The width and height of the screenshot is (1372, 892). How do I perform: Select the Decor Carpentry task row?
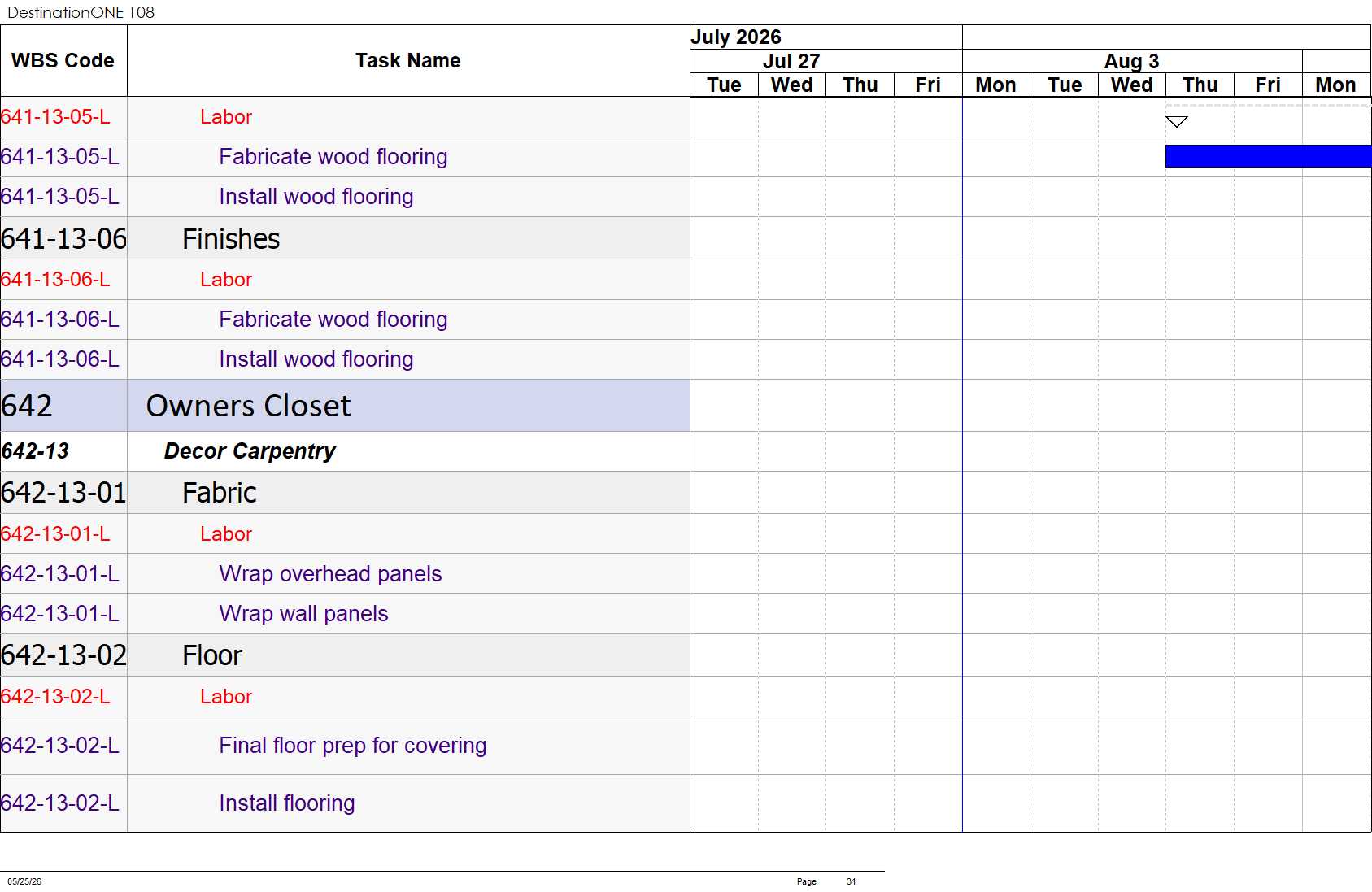[345, 451]
